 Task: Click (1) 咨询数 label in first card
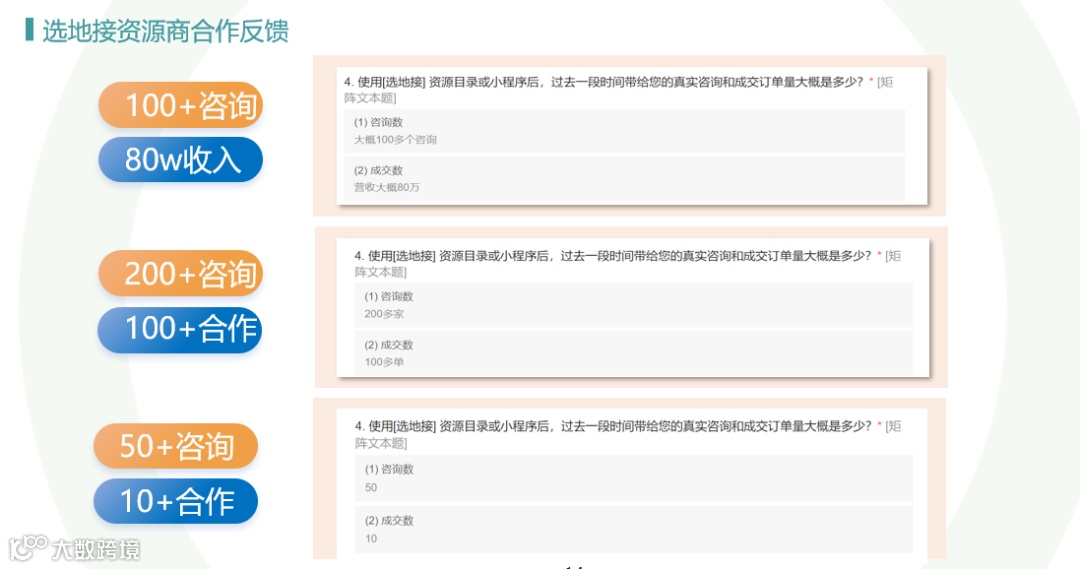click(x=378, y=123)
